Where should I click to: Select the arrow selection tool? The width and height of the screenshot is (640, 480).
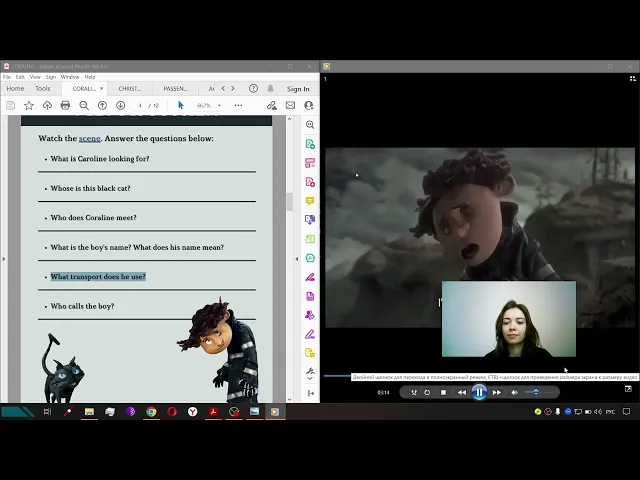pyautogui.click(x=181, y=105)
